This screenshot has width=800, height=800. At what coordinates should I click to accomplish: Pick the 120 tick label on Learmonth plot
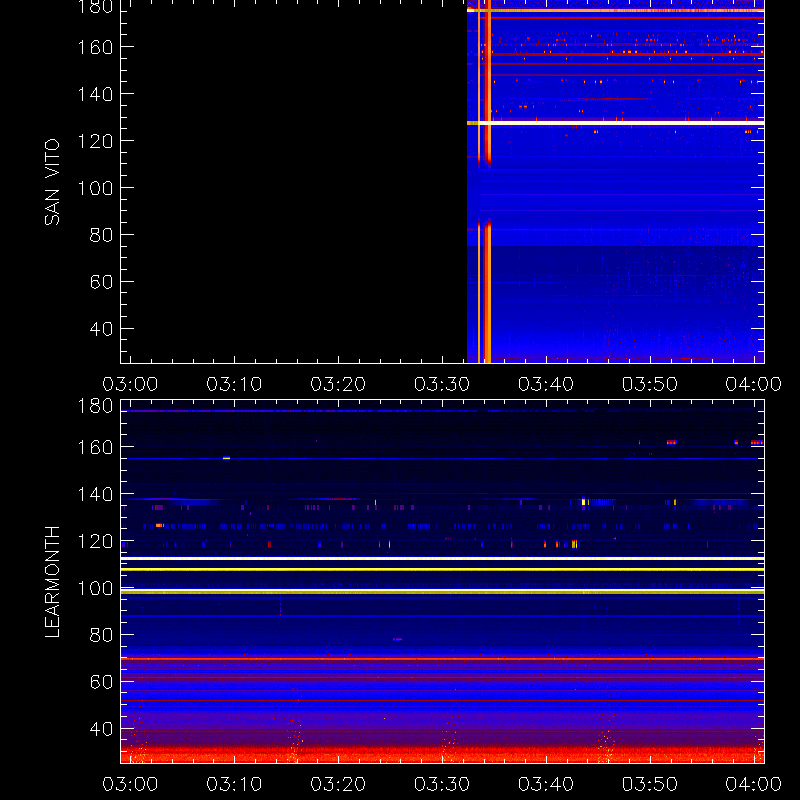[x=95, y=541]
